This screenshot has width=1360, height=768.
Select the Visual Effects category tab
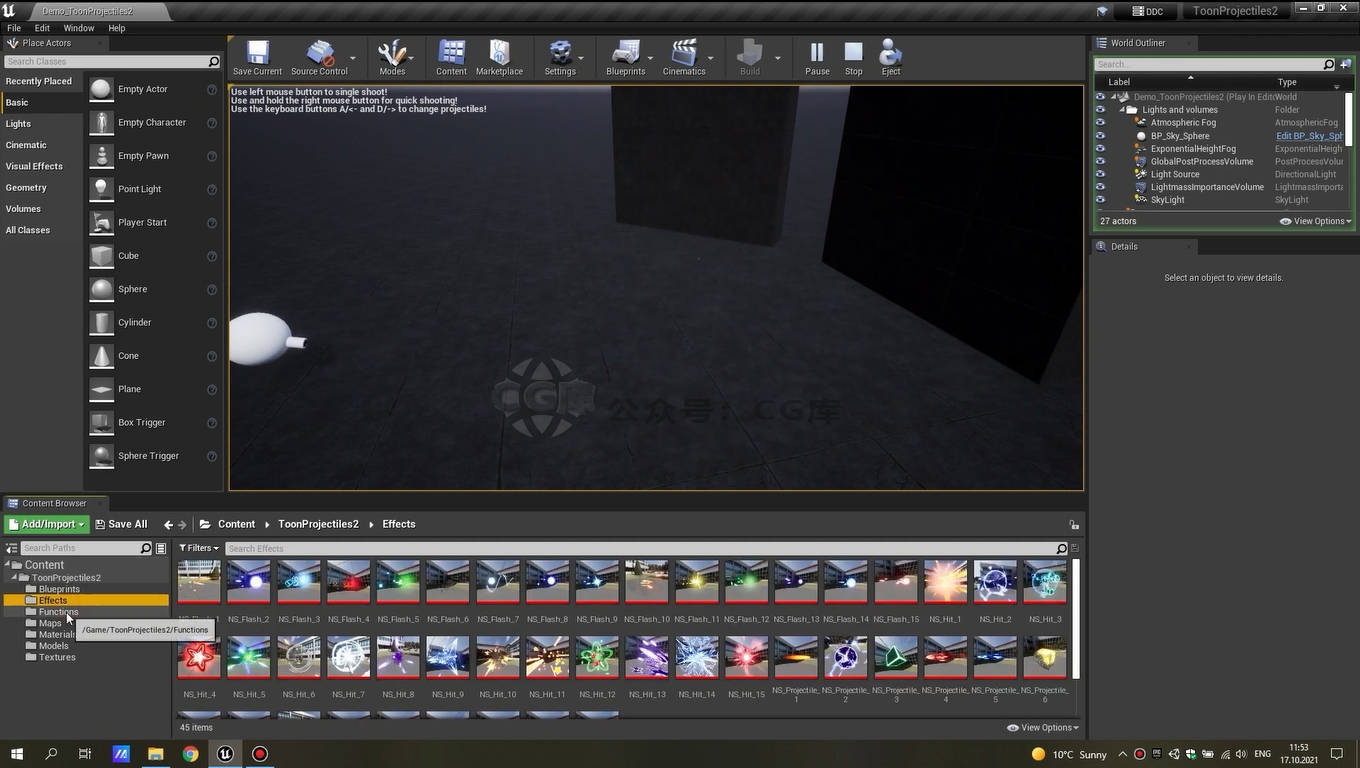coord(34,166)
